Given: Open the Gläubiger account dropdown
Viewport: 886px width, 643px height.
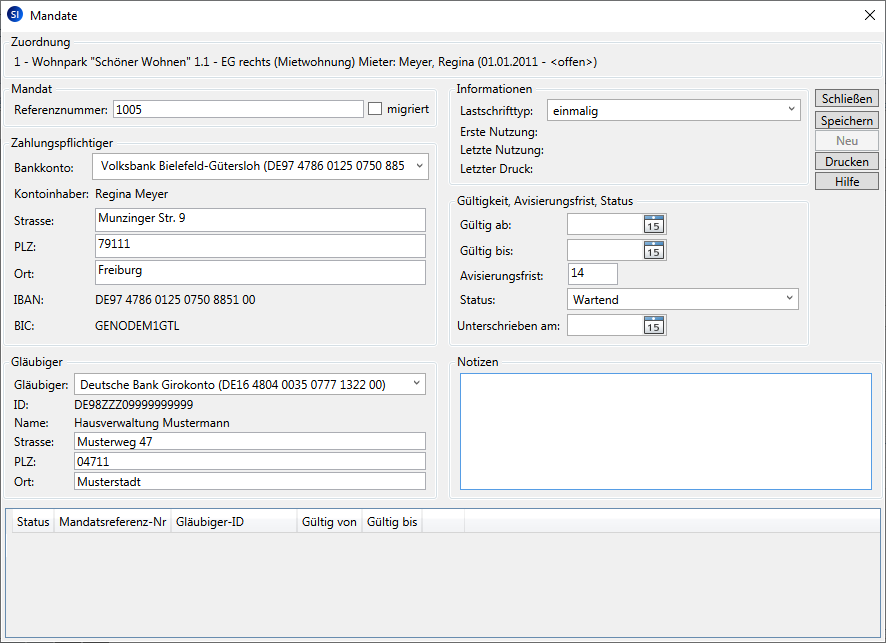Looking at the screenshot, I should 415,384.
